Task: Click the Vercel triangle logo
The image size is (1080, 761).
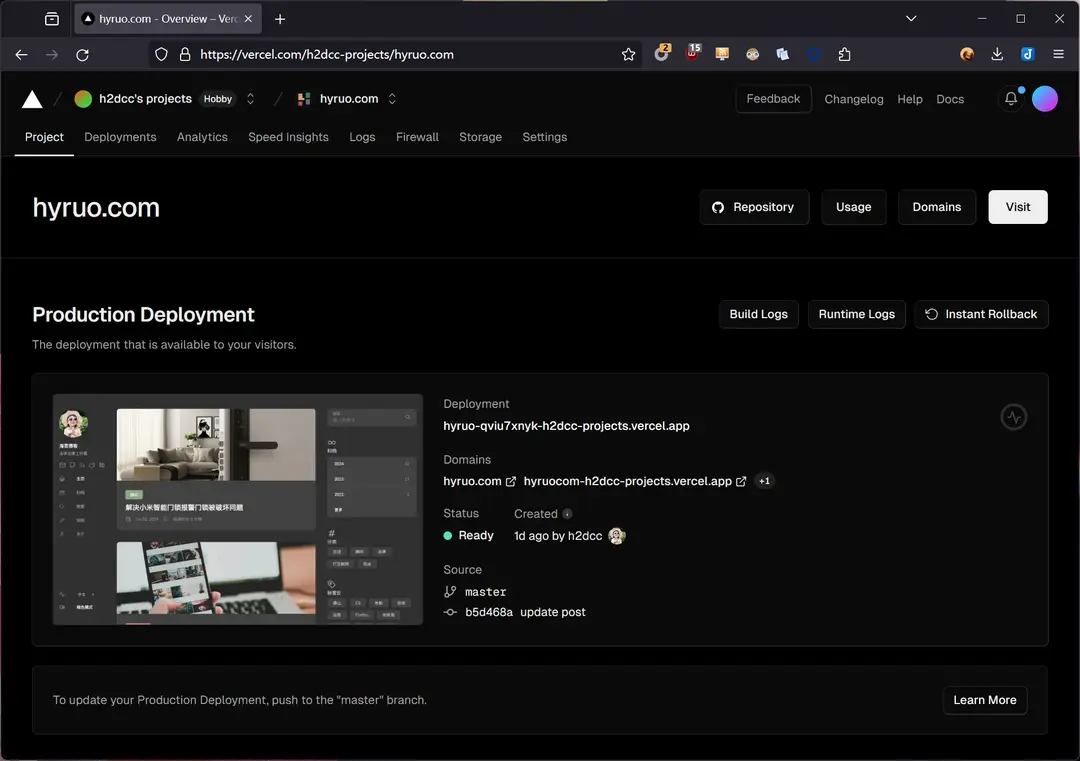Action: tap(32, 99)
